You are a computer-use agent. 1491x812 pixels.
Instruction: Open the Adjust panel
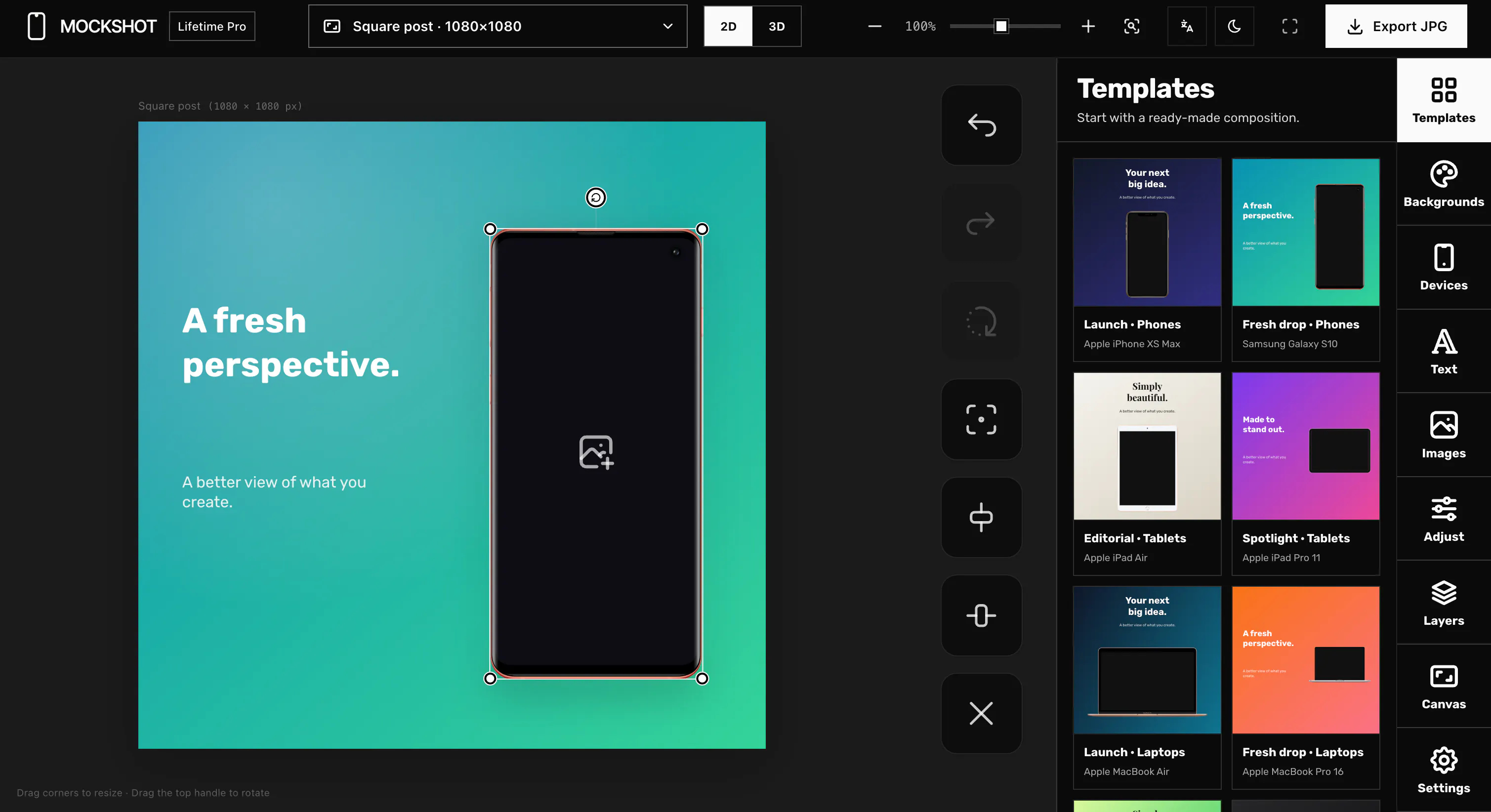pos(1444,519)
